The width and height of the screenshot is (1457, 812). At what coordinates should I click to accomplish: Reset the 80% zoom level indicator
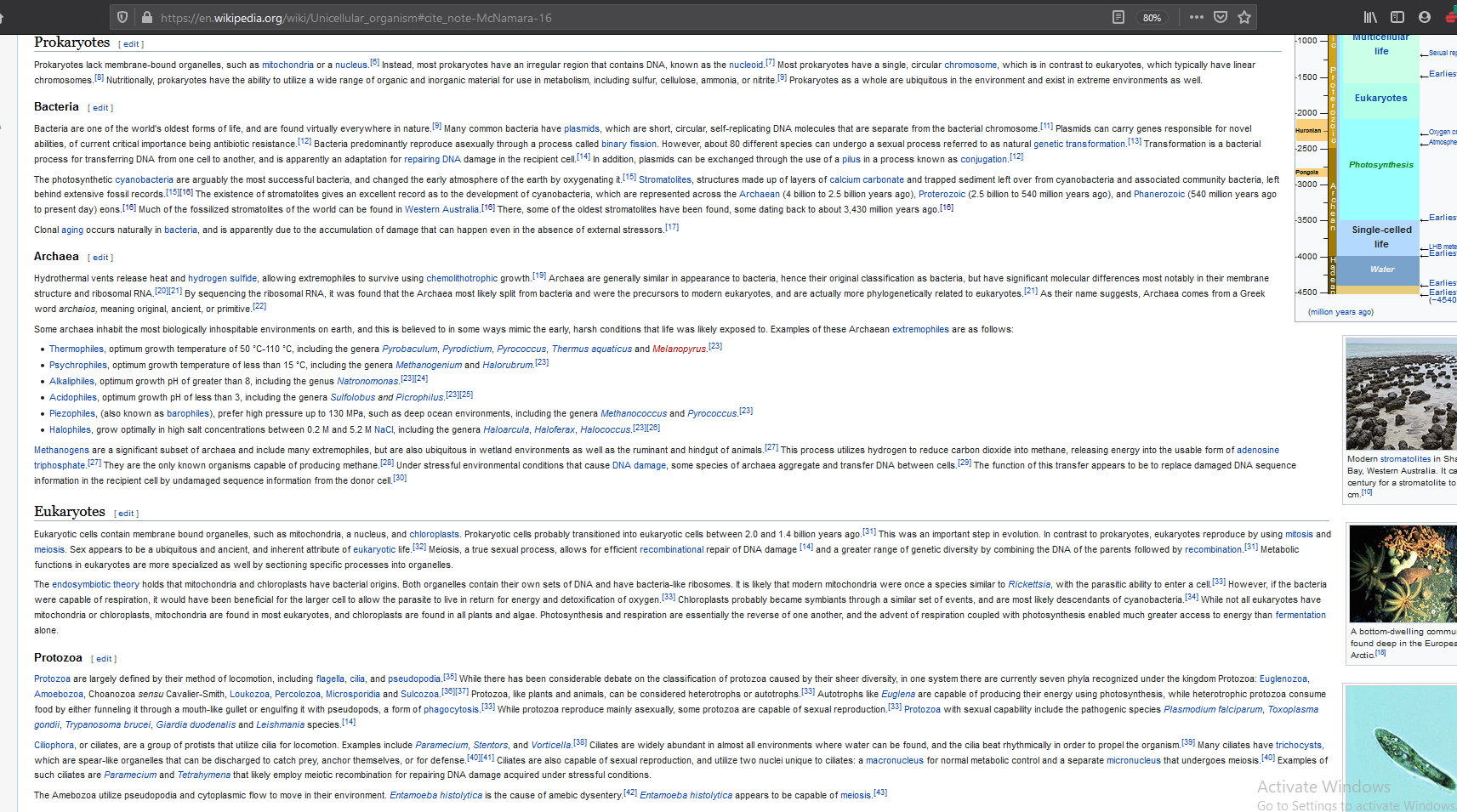point(1152,18)
